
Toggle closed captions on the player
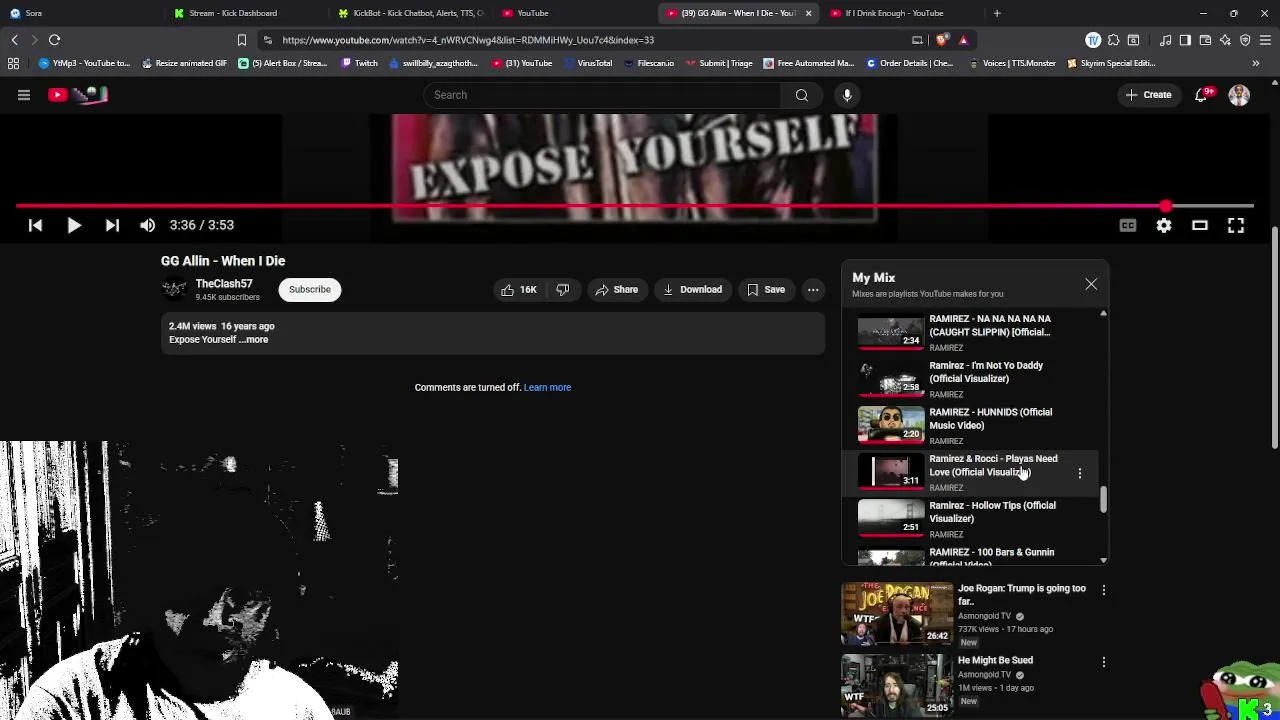[1128, 226]
